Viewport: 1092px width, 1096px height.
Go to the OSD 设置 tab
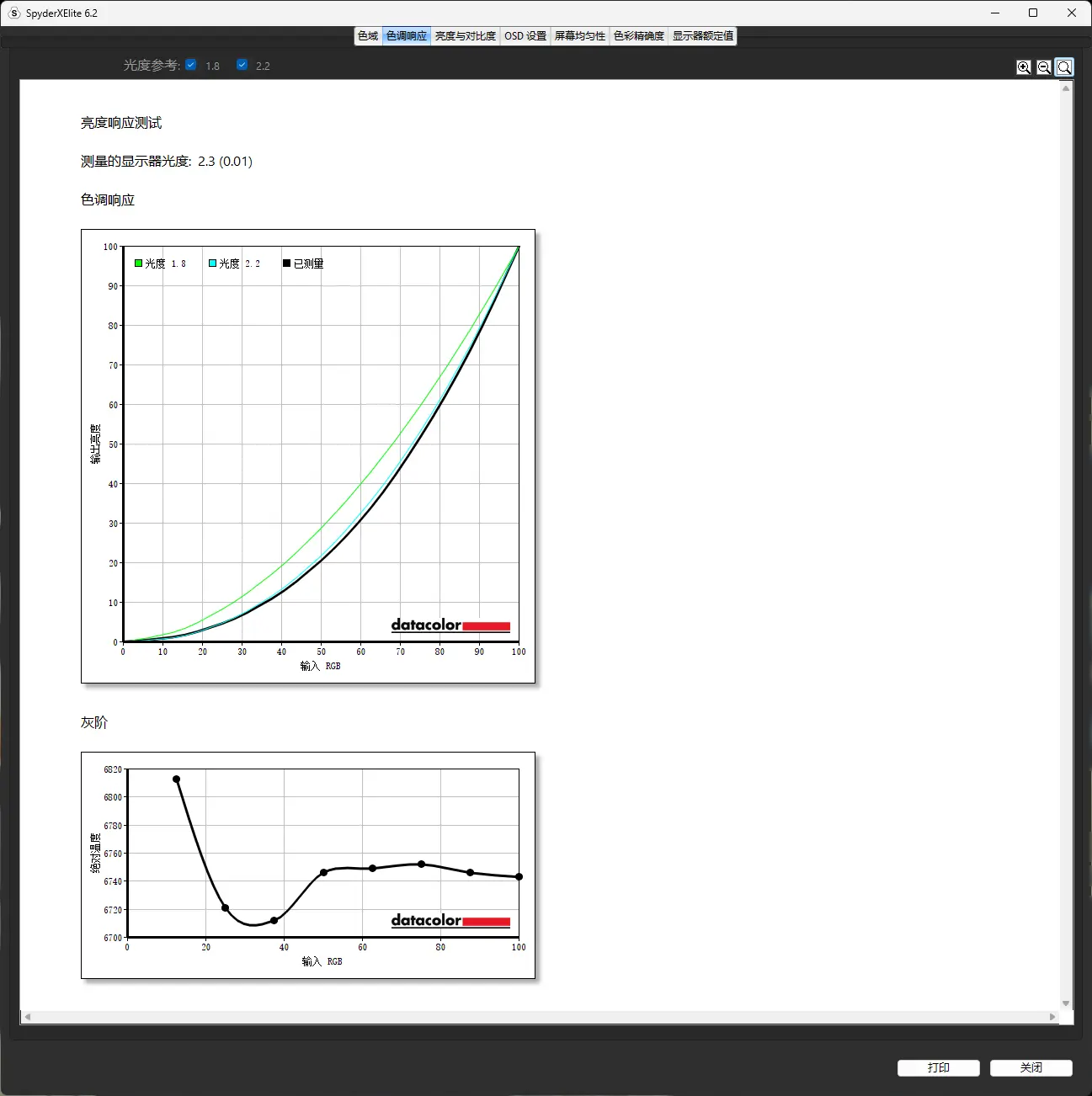click(x=525, y=36)
